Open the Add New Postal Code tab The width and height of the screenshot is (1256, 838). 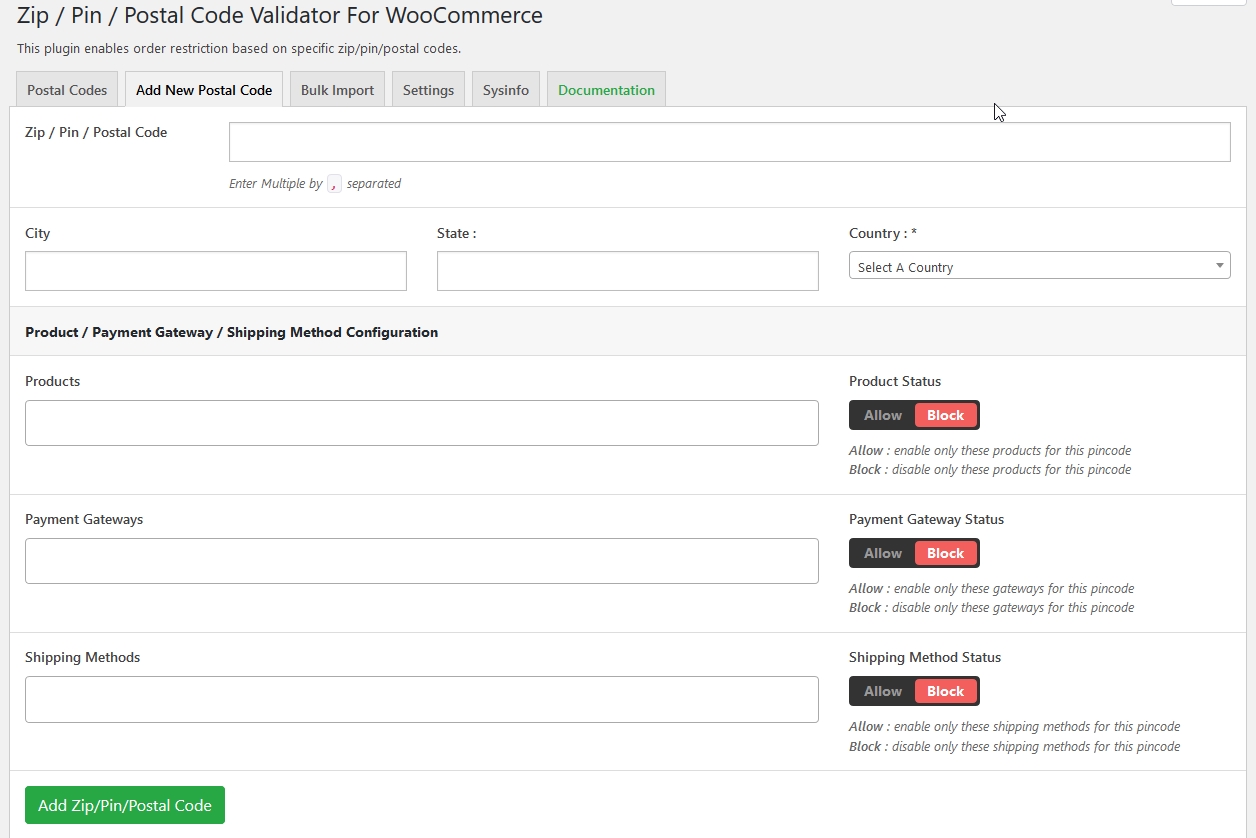point(203,89)
